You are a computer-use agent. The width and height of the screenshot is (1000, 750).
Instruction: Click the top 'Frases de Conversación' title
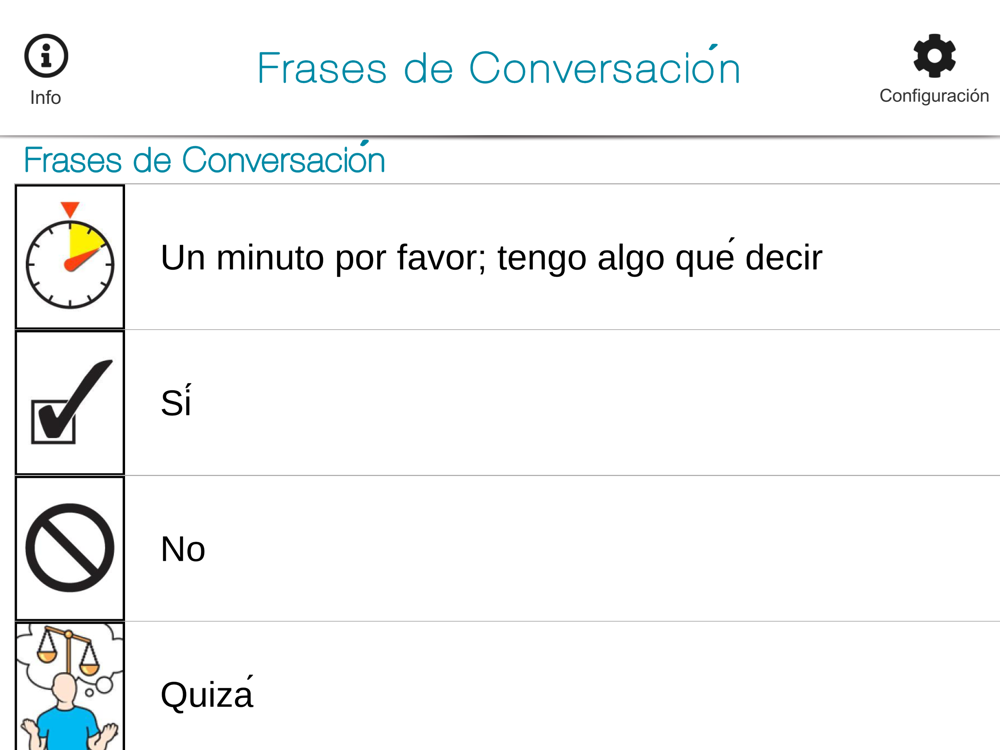click(498, 68)
